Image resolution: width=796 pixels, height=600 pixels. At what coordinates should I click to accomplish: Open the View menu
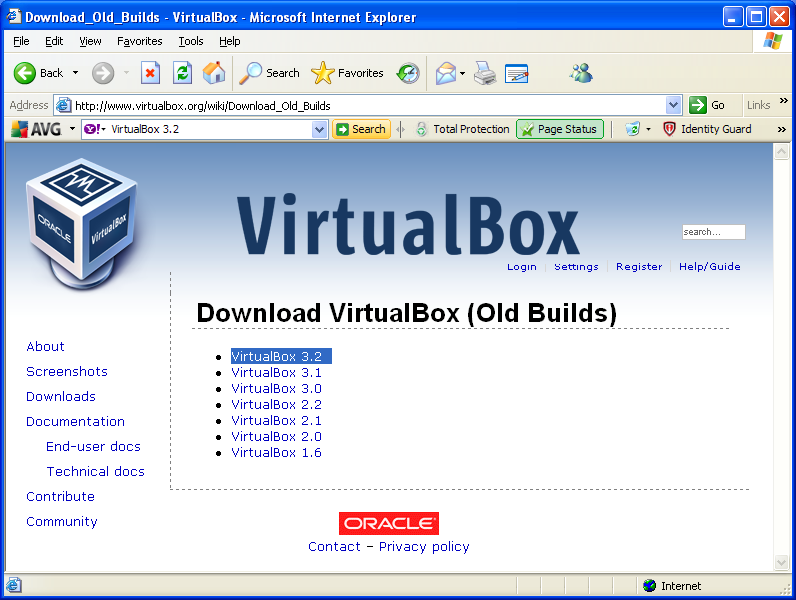click(90, 41)
